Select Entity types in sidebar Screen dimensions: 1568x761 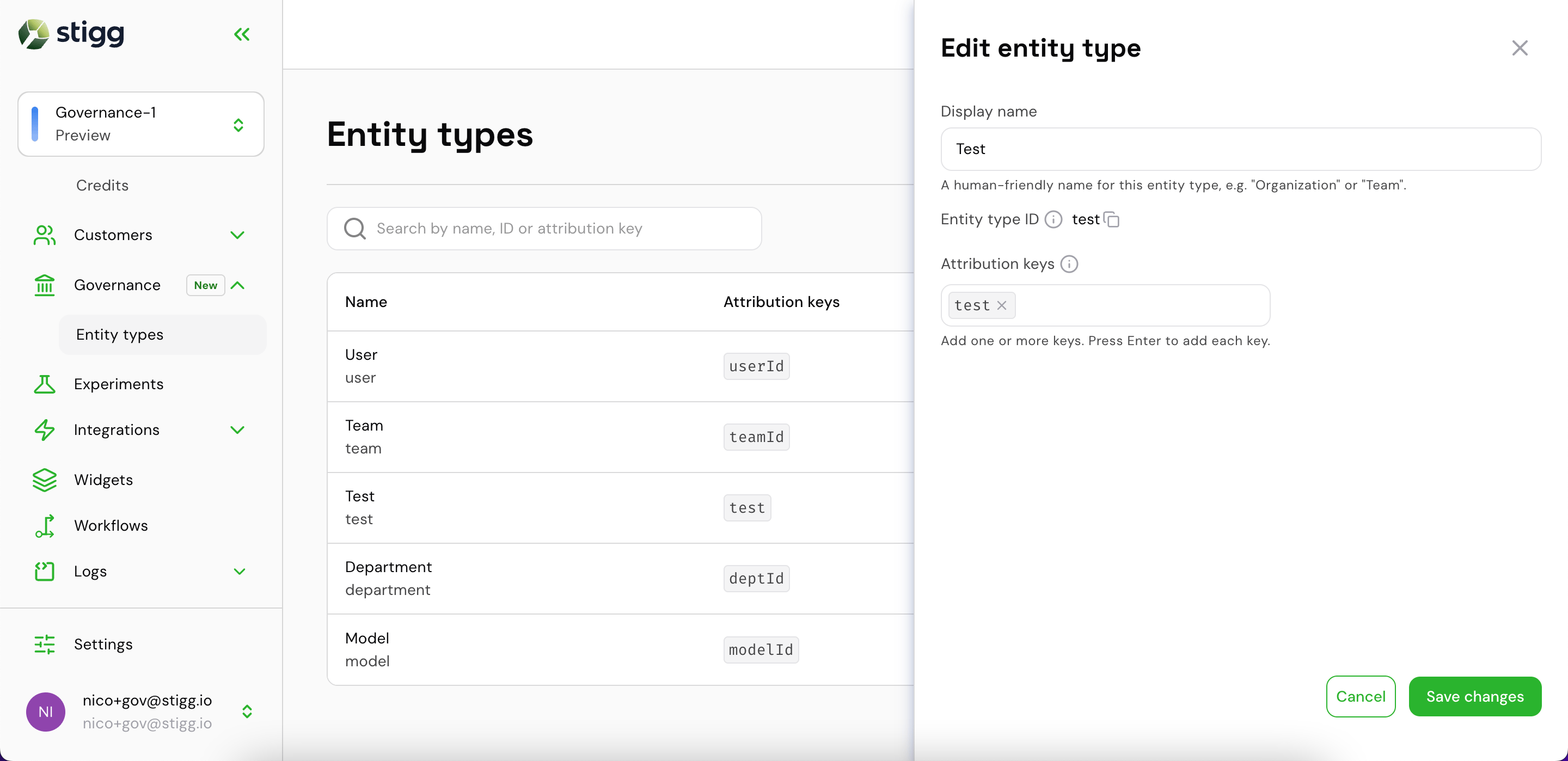coord(163,335)
